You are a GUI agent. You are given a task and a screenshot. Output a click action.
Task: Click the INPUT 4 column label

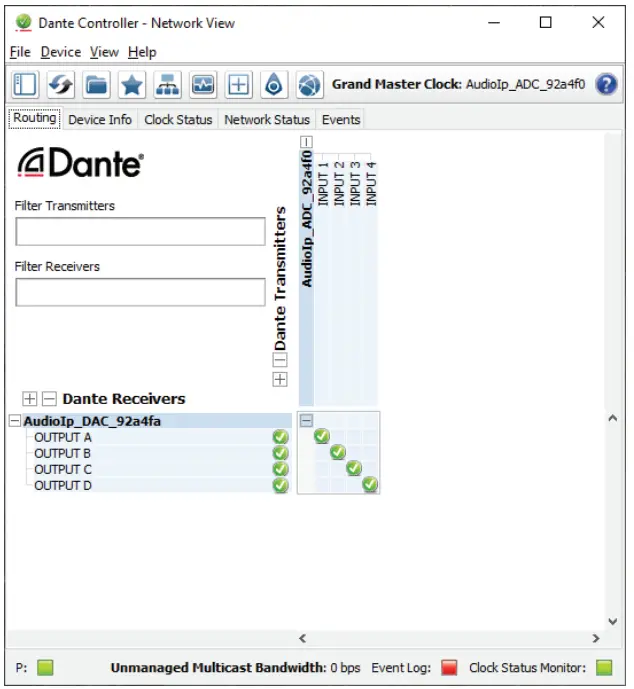point(371,184)
